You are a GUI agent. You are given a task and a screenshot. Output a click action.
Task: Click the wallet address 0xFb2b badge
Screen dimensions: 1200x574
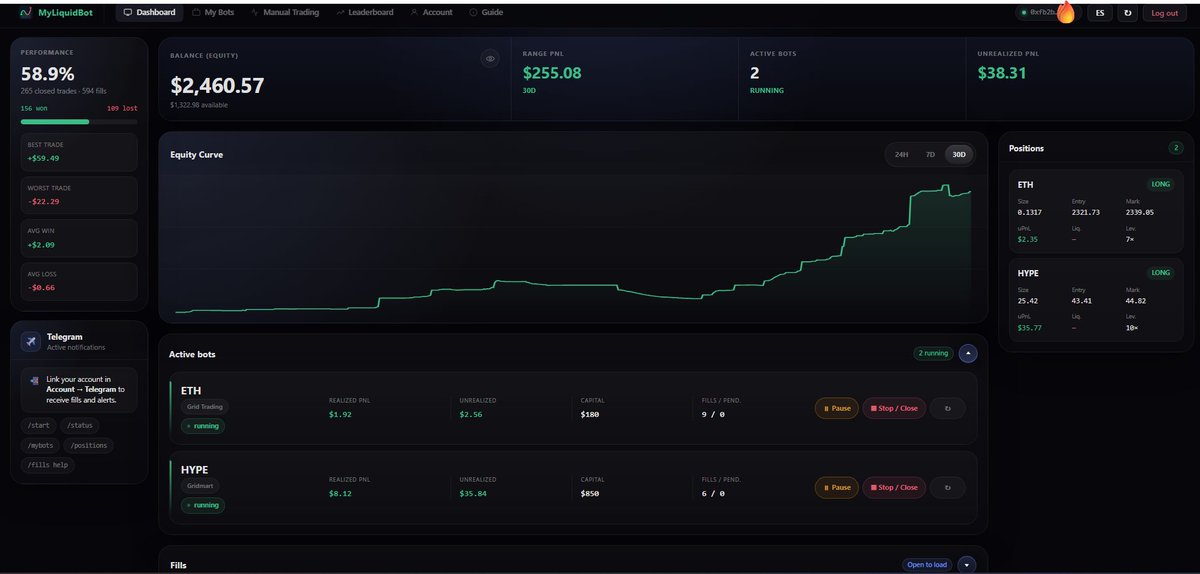coord(1046,13)
